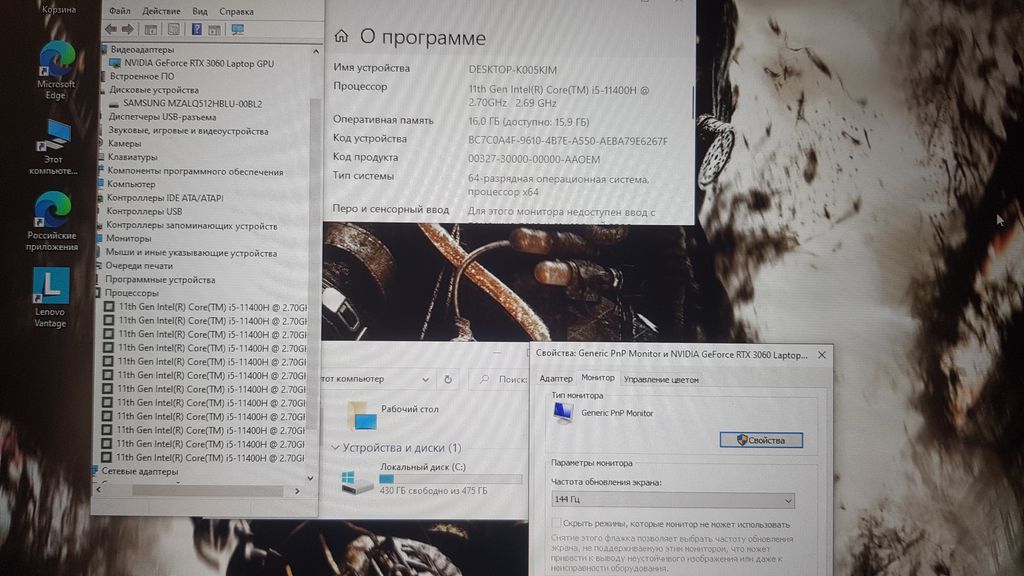Switch to the Управление цветом tab
The image size is (1024, 576).
pos(661,379)
